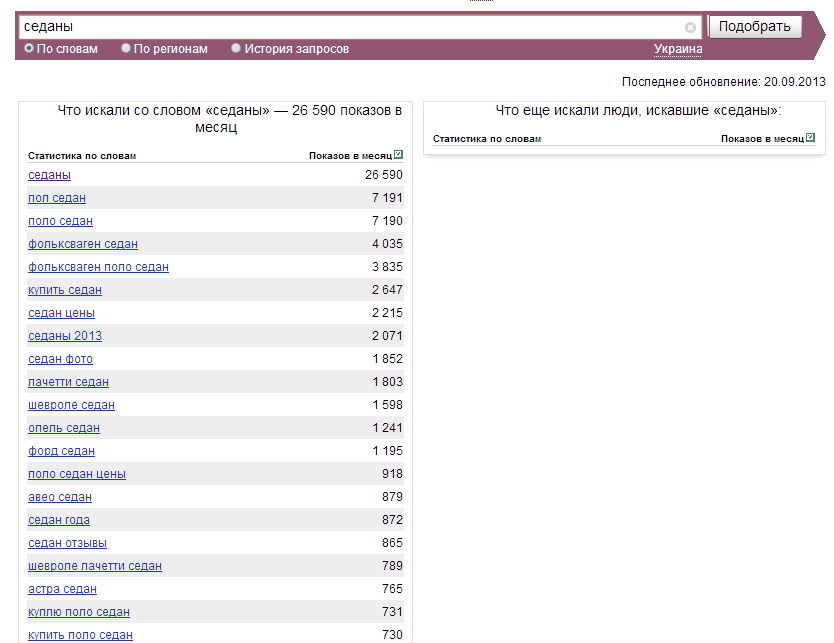The height and width of the screenshot is (643, 834).
Task: Open the 'Украина' region selector
Action: pos(678,49)
